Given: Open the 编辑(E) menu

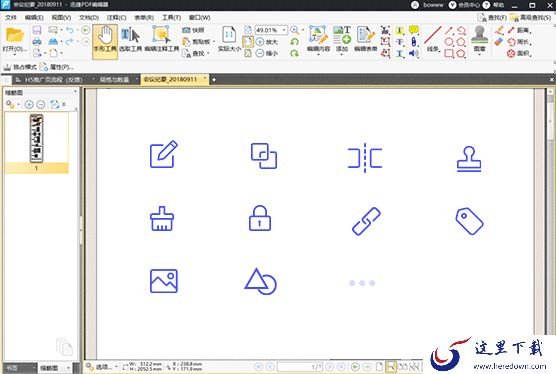Looking at the screenshot, I should click(x=34, y=17).
